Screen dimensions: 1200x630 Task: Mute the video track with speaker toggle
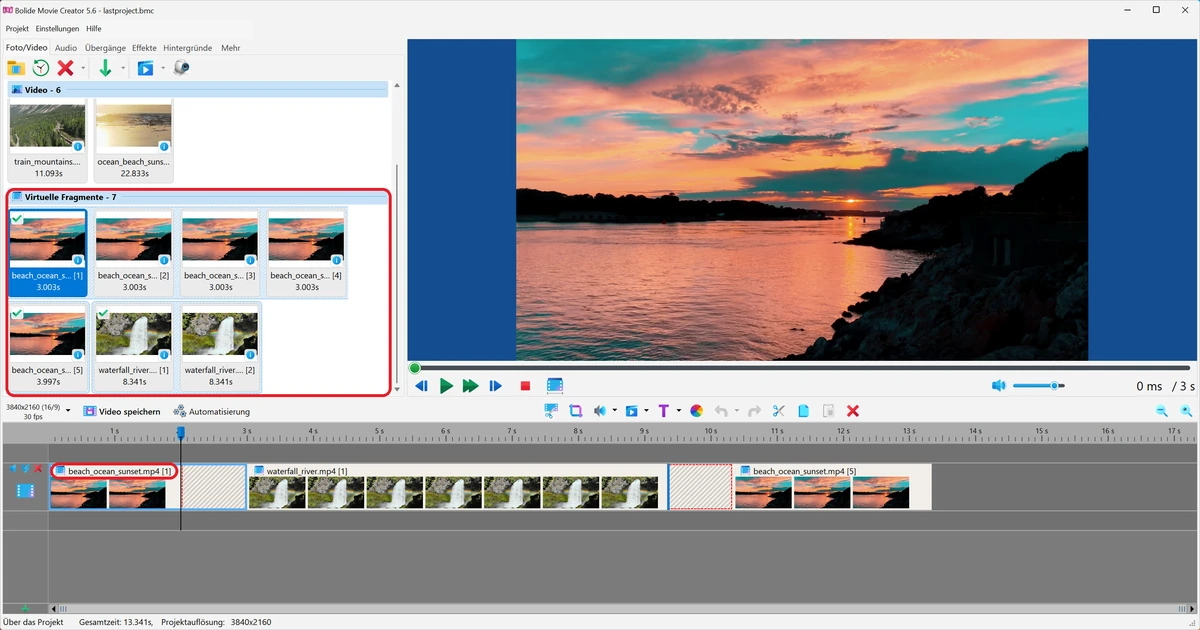pos(14,468)
